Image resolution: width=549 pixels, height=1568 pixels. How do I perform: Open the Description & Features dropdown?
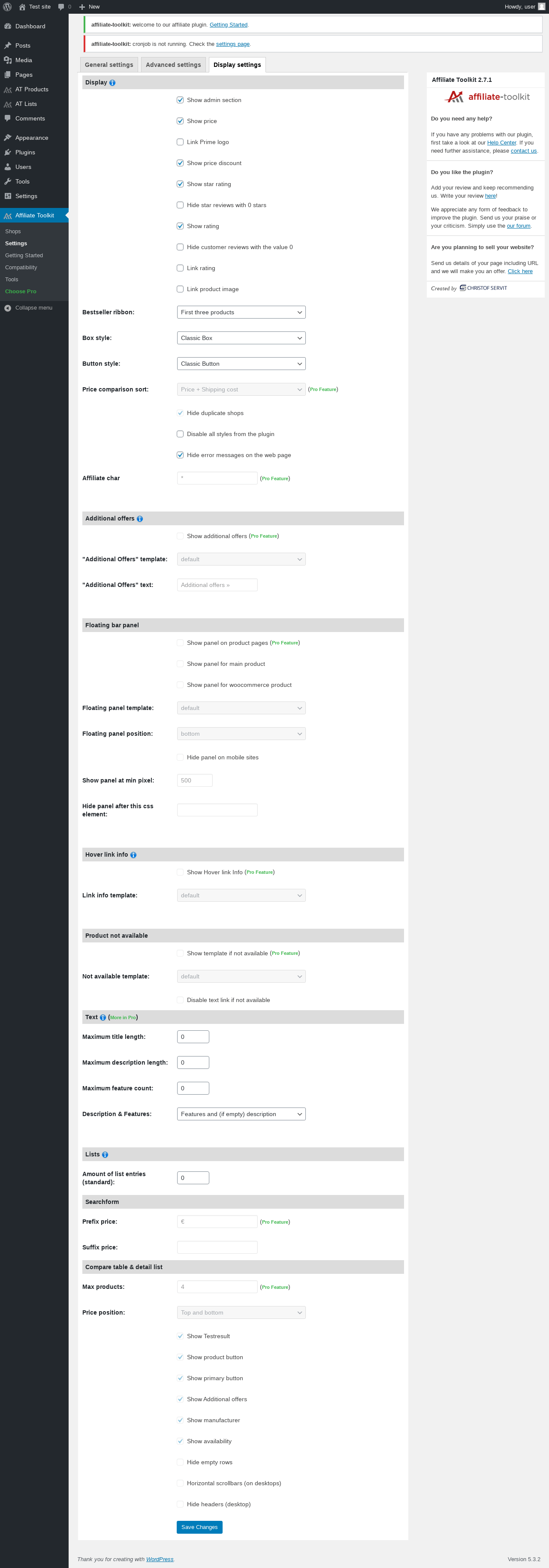pyautogui.click(x=241, y=1114)
